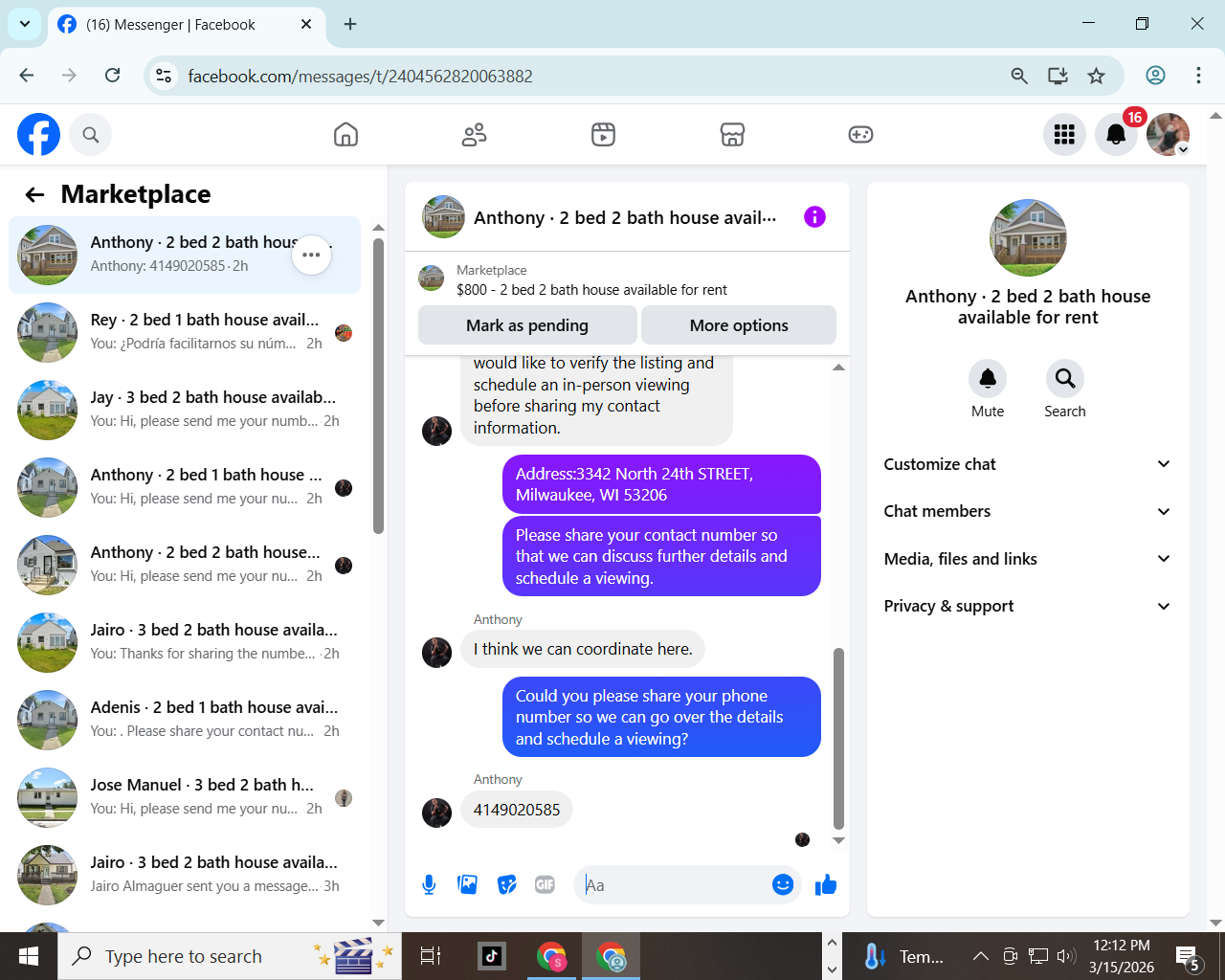Choose a sticker icon

(507, 885)
